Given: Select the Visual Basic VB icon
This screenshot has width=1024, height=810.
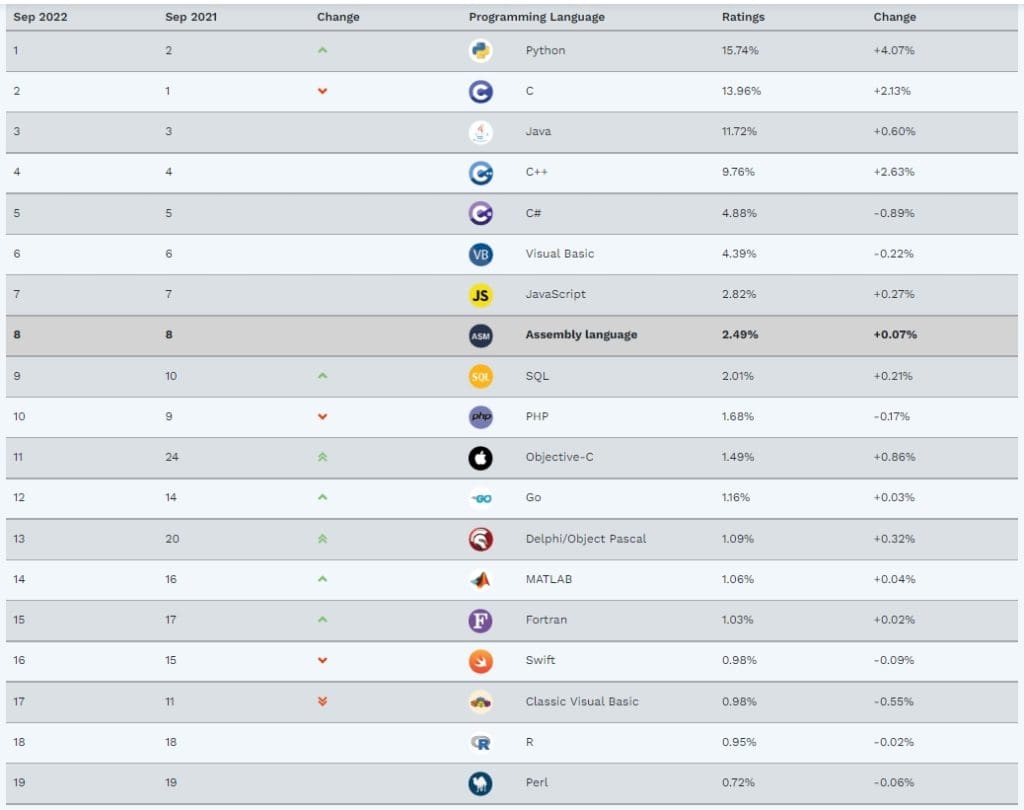Looking at the screenshot, I should [481, 254].
